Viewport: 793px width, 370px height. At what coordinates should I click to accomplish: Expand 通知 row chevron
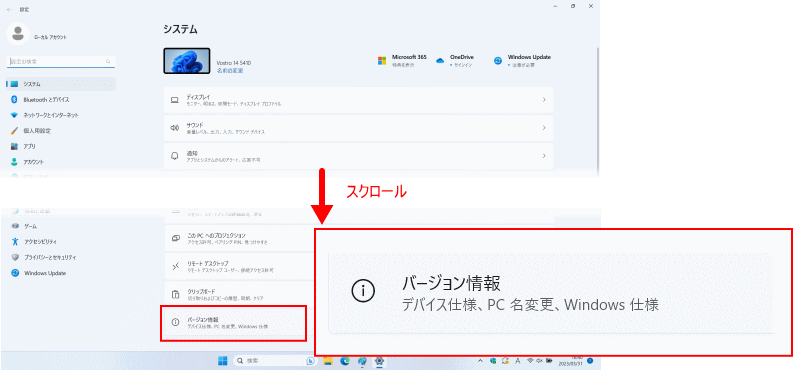click(x=544, y=156)
